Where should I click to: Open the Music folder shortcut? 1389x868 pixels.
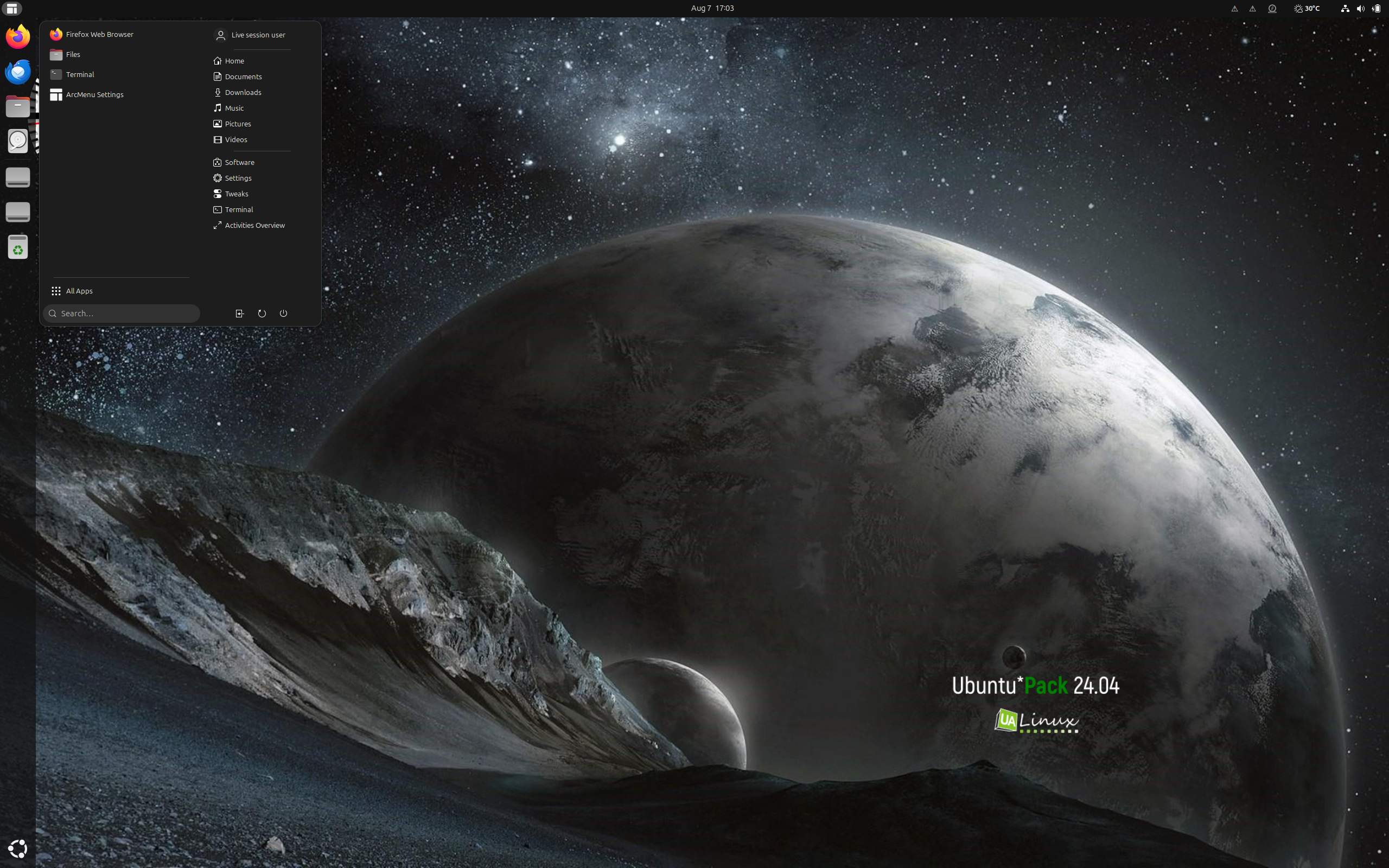click(x=261, y=108)
